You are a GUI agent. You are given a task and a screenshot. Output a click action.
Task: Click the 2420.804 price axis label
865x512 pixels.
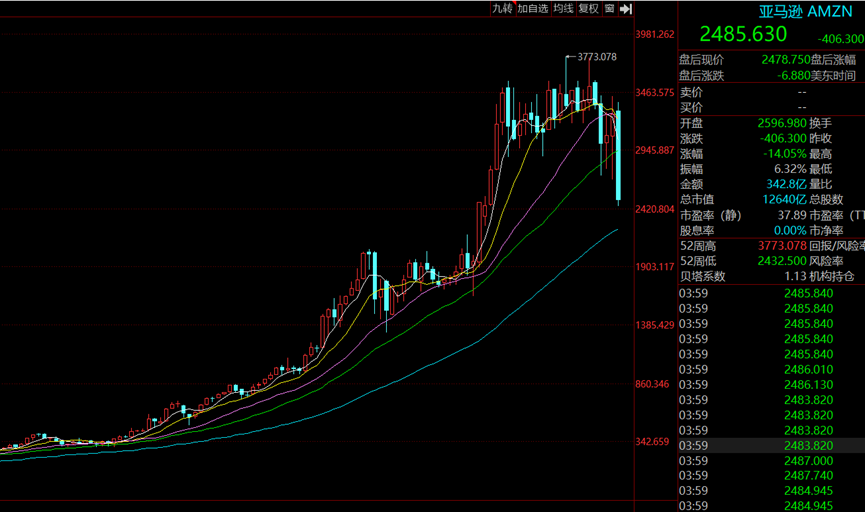click(x=655, y=209)
